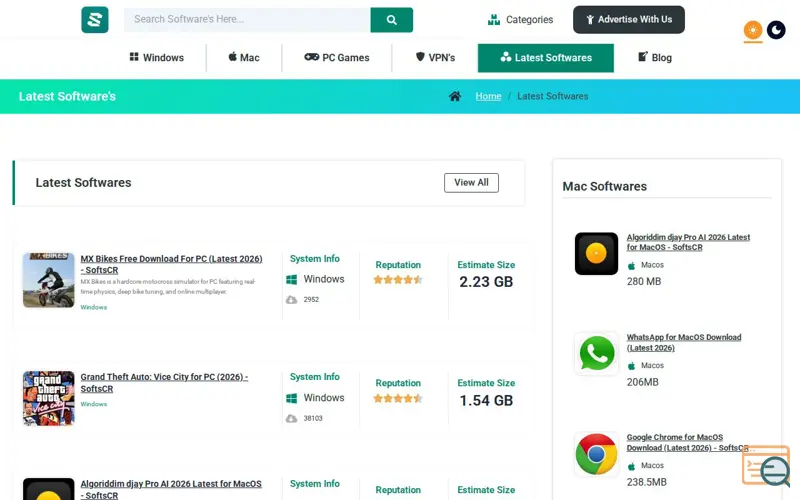Open the djay Pro app icon in sidebar
The height and width of the screenshot is (500, 800).
(596, 254)
